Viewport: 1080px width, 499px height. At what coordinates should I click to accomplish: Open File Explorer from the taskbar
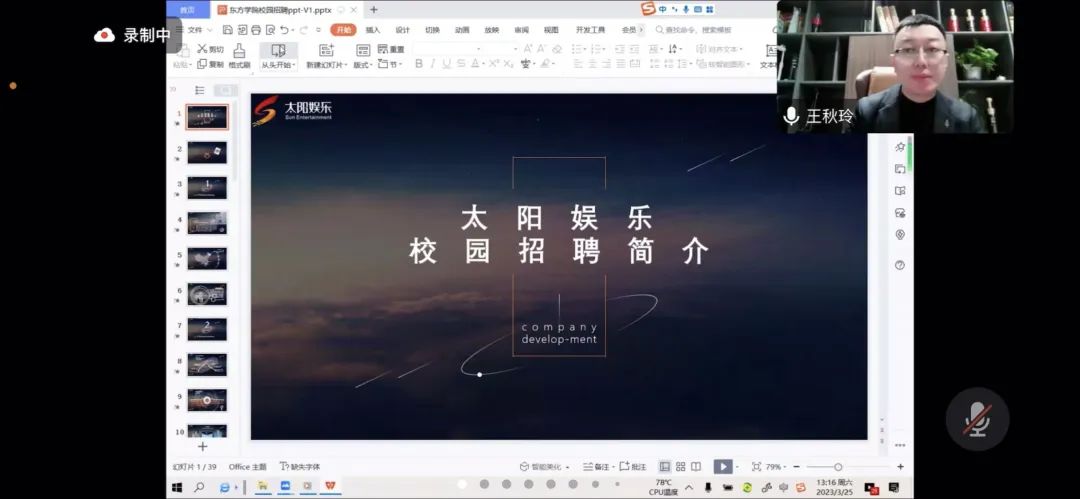(262, 487)
